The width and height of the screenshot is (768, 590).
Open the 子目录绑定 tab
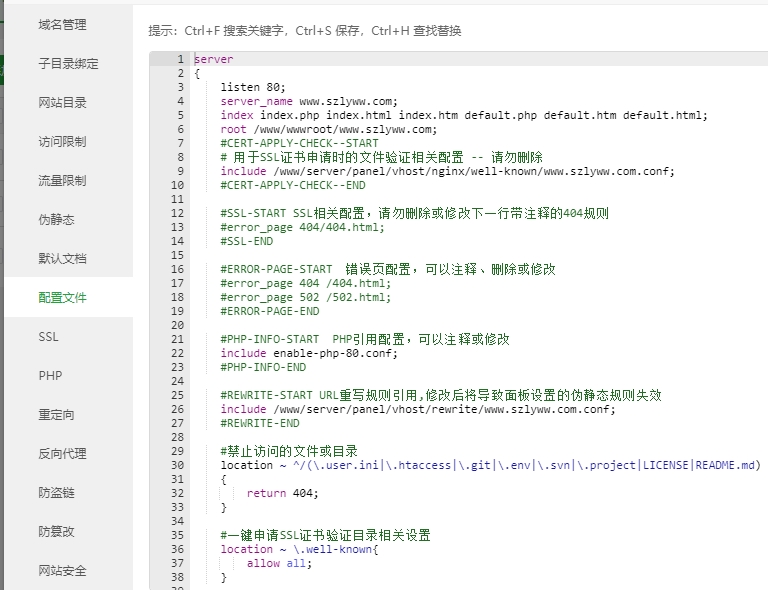pyautogui.click(x=69, y=64)
